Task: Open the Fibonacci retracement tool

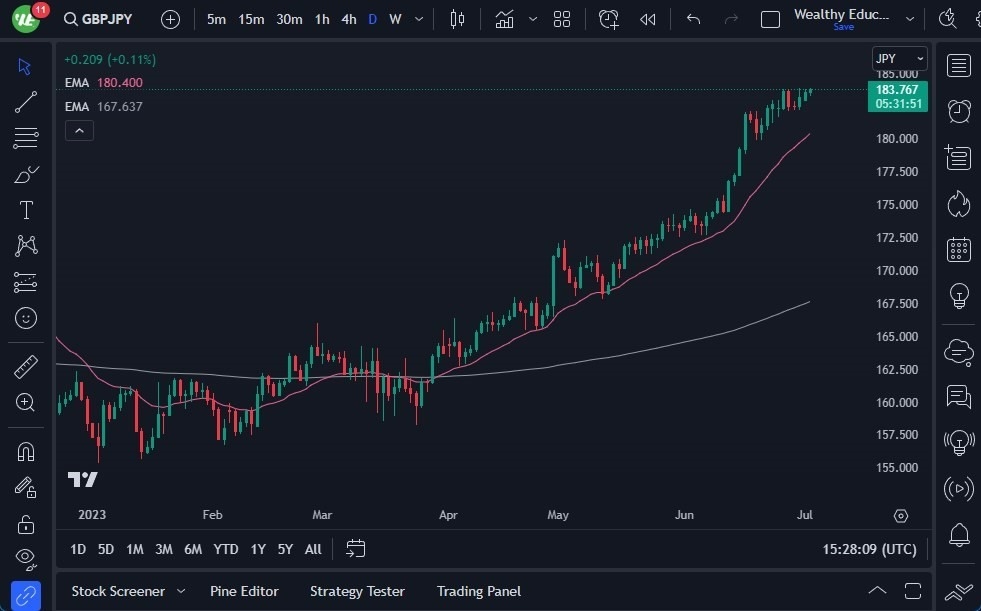Action: pos(26,138)
